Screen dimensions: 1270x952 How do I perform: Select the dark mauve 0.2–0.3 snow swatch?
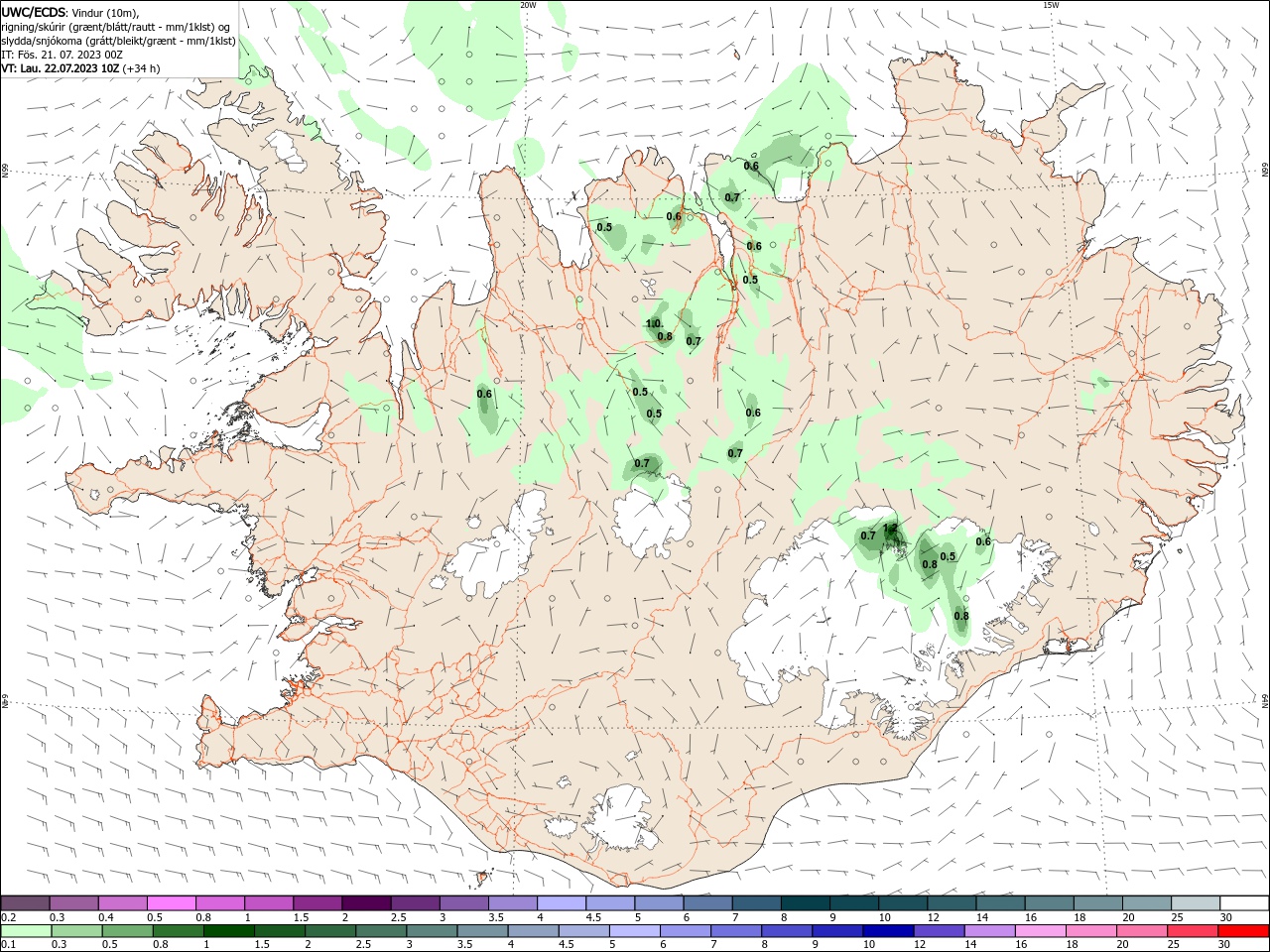pos(25,903)
